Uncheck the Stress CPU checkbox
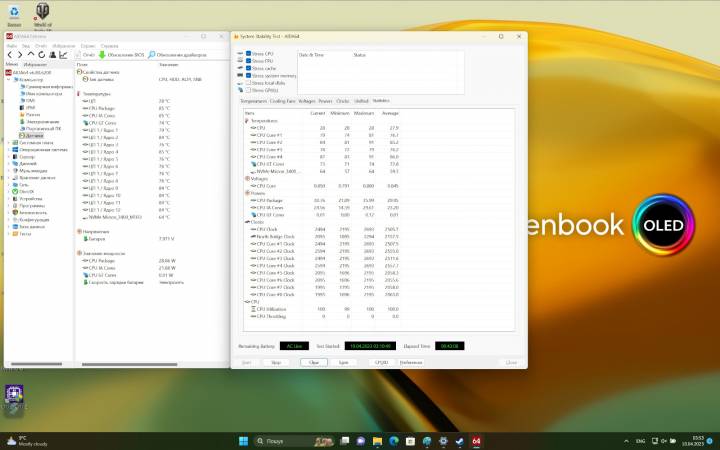The image size is (720, 450). pyautogui.click(x=248, y=54)
